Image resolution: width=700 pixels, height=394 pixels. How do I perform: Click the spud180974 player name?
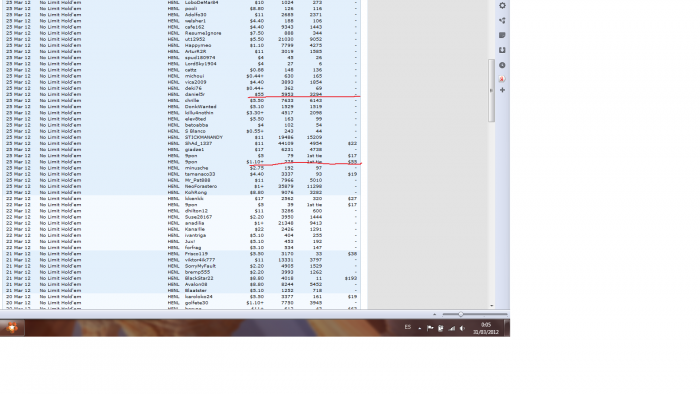click(200, 58)
